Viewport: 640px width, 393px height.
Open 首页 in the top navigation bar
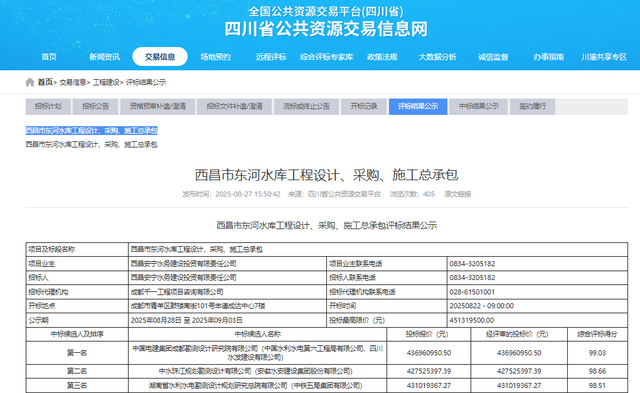coord(49,57)
